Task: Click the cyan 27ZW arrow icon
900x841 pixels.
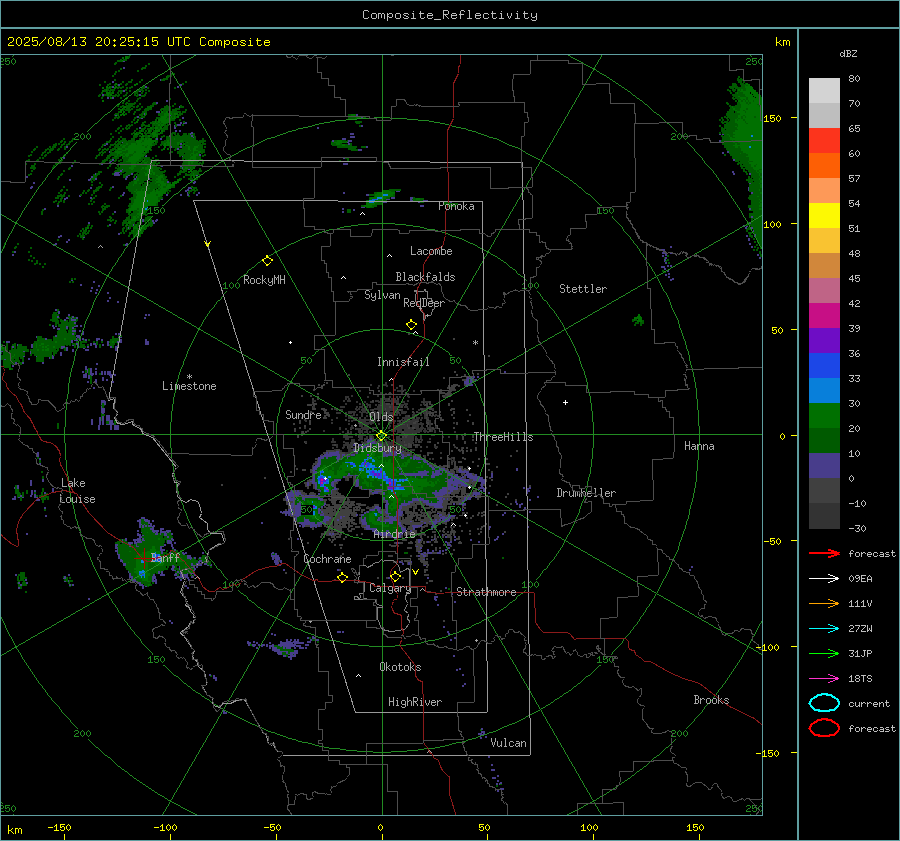Action: 824,629
